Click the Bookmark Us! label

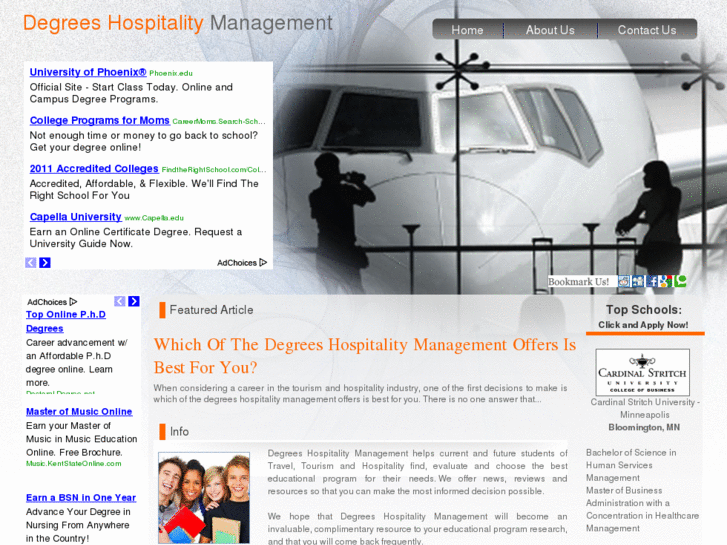tap(579, 282)
